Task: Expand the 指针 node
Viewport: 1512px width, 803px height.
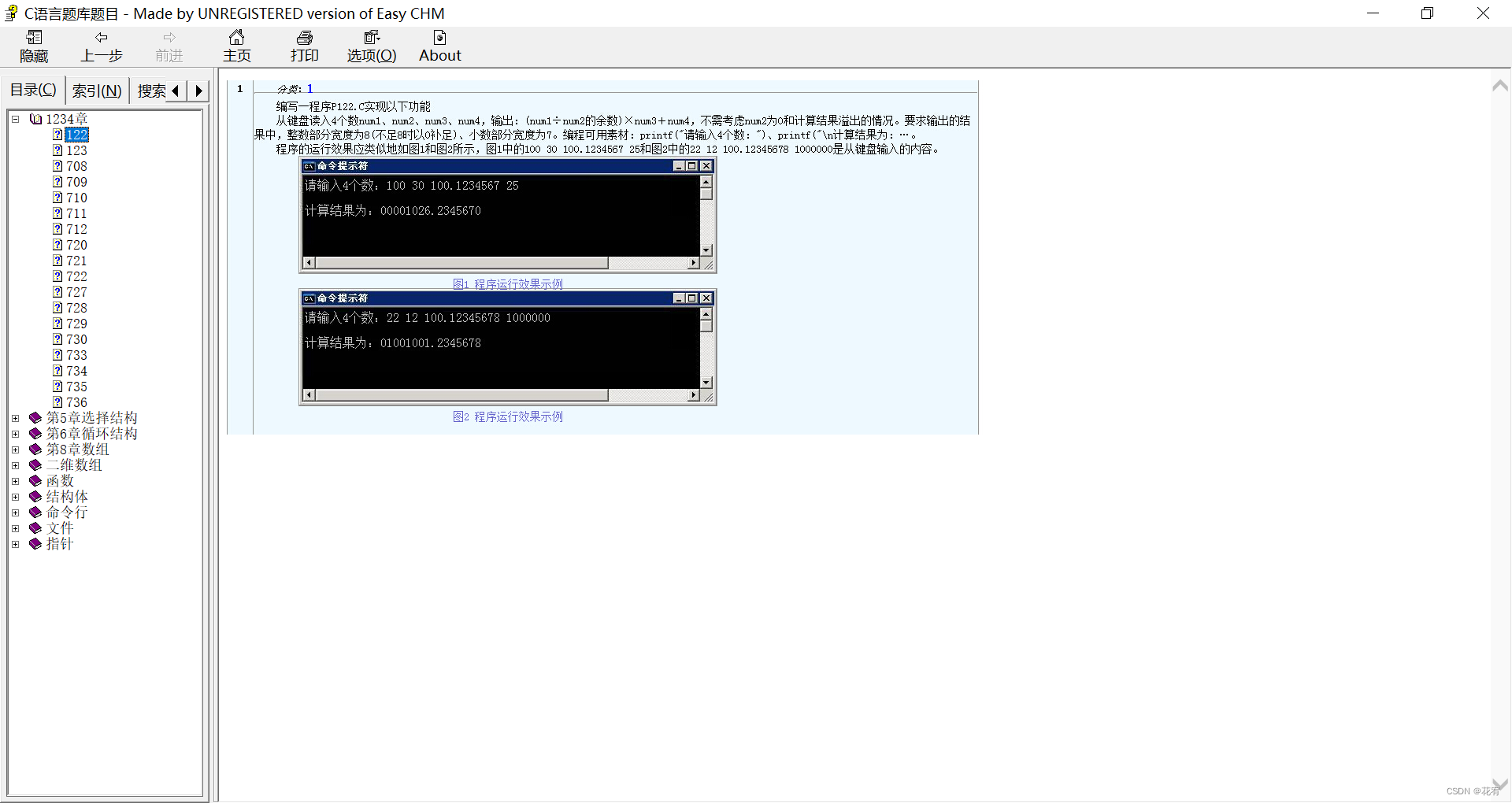Action: pos(15,544)
